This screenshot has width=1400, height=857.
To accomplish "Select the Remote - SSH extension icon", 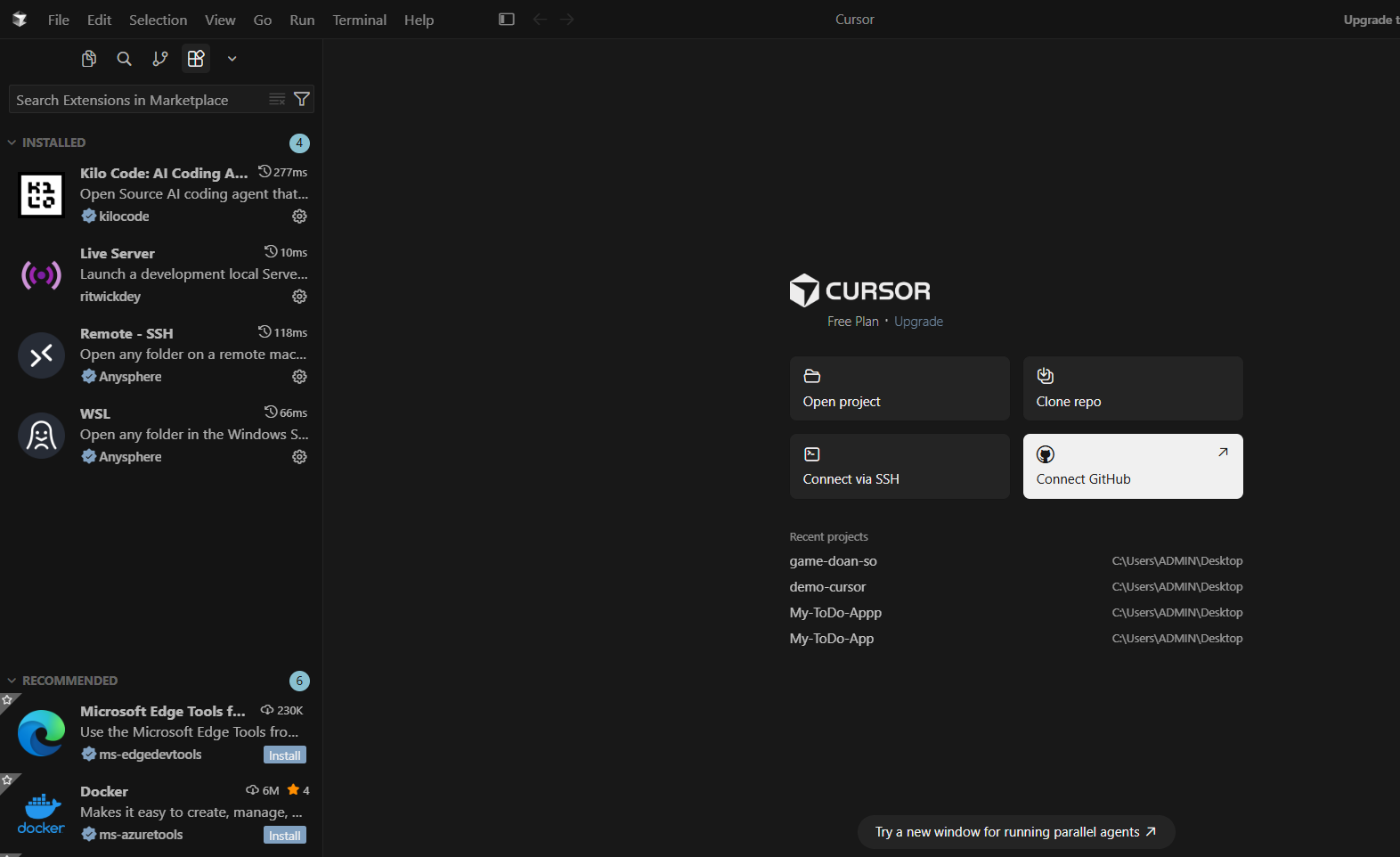I will tap(41, 355).
